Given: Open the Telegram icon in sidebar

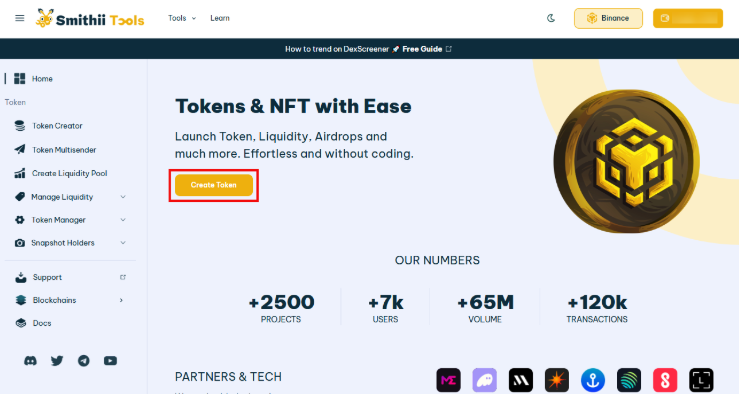Looking at the screenshot, I should (83, 361).
